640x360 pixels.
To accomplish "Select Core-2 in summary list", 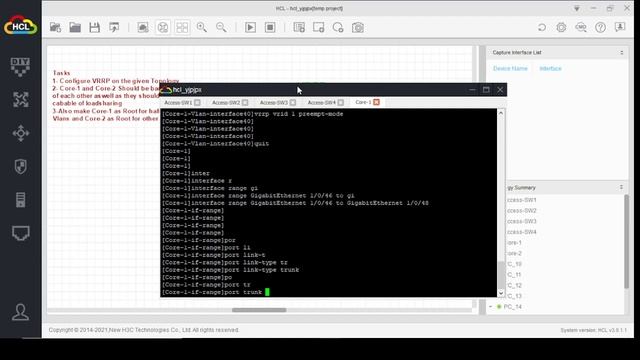I will [514, 253].
